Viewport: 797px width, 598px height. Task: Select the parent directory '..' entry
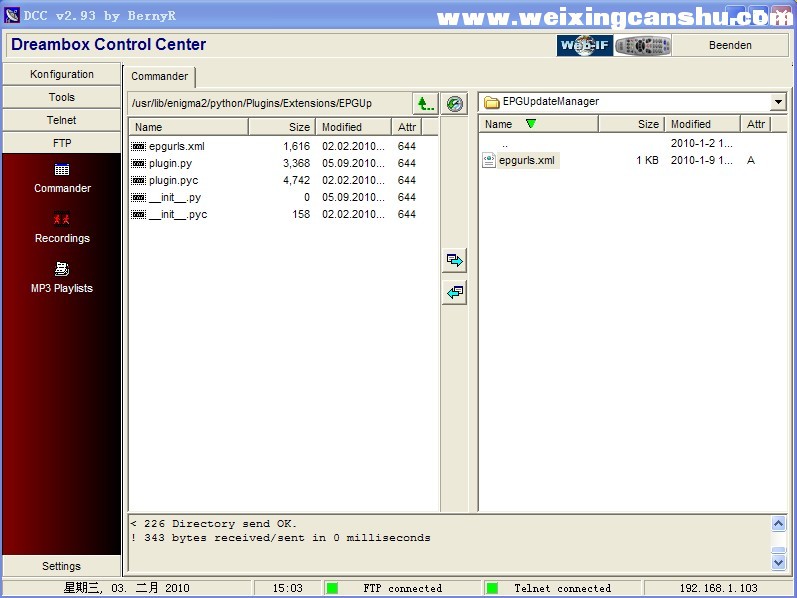505,144
